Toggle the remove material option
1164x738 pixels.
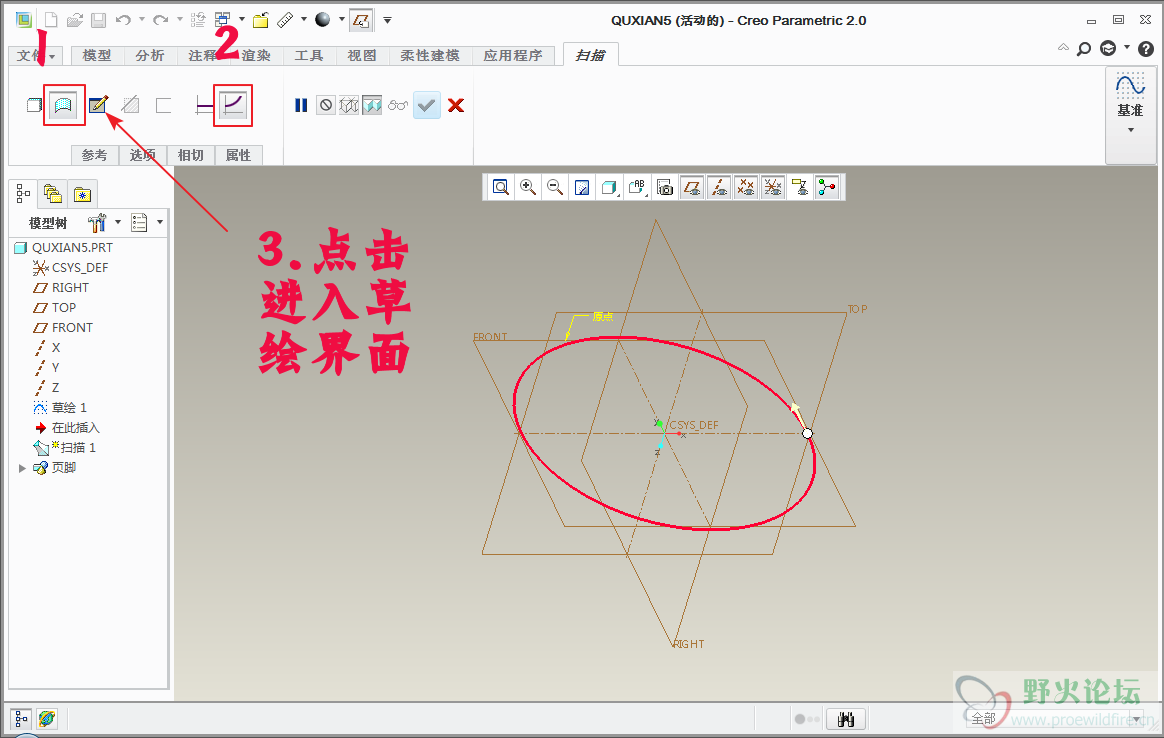tap(131, 105)
